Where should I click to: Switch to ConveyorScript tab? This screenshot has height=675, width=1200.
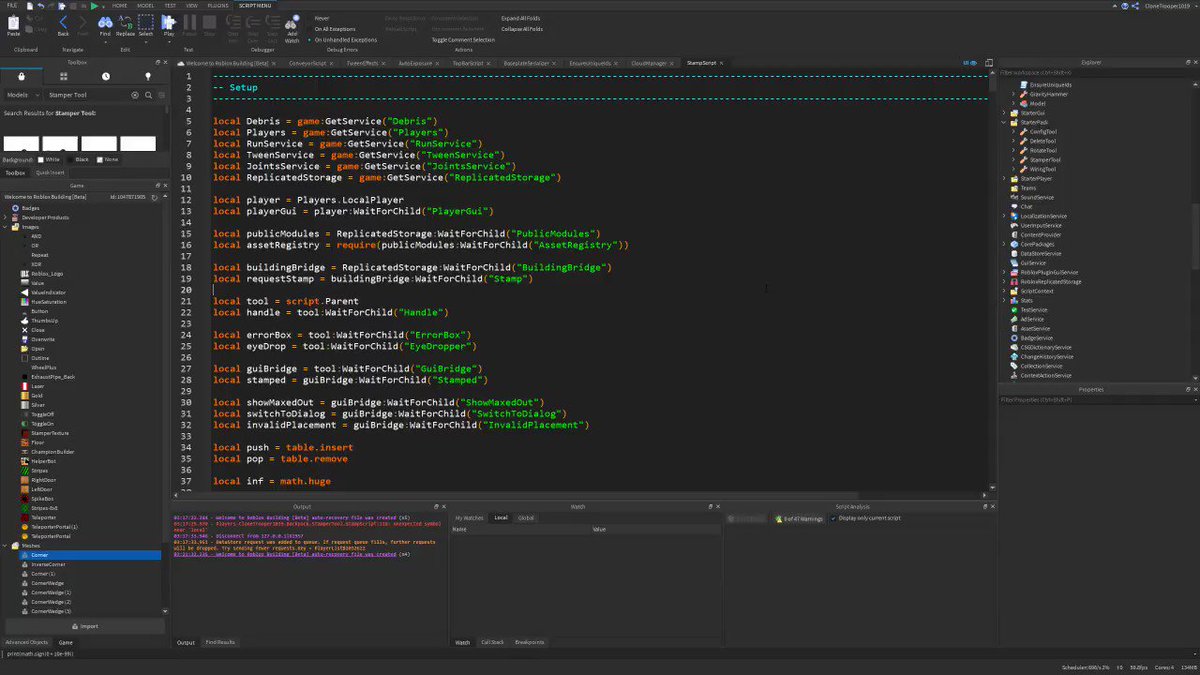click(307, 62)
